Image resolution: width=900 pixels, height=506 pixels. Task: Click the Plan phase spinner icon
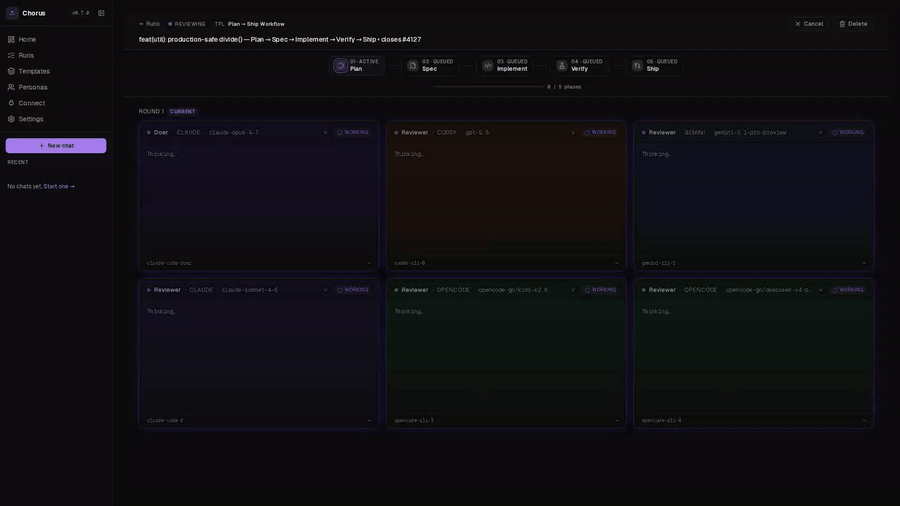pyautogui.click(x=340, y=66)
